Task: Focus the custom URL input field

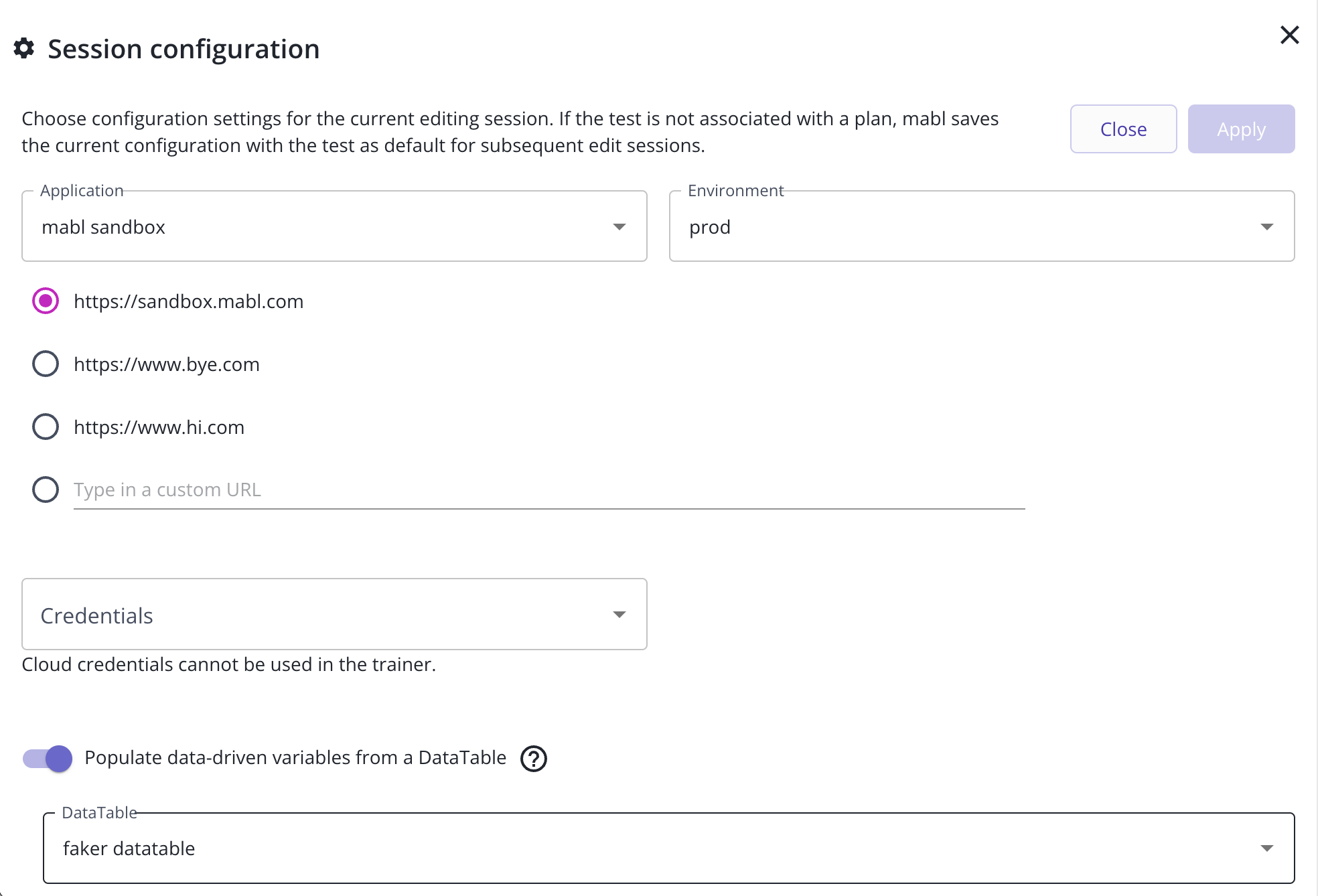Action: pyautogui.click(x=549, y=490)
